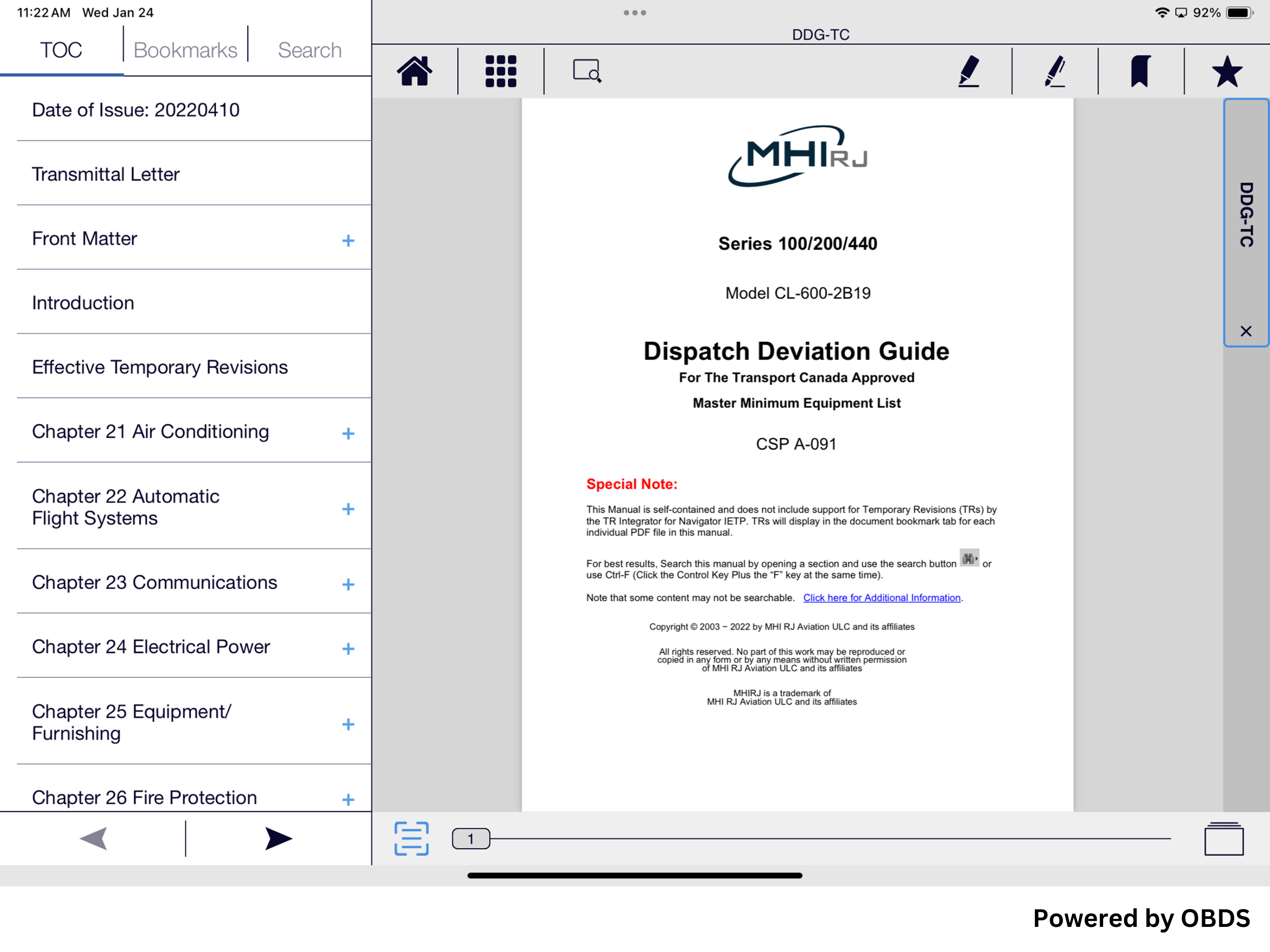Click the binoculars search button in document

(x=969, y=558)
